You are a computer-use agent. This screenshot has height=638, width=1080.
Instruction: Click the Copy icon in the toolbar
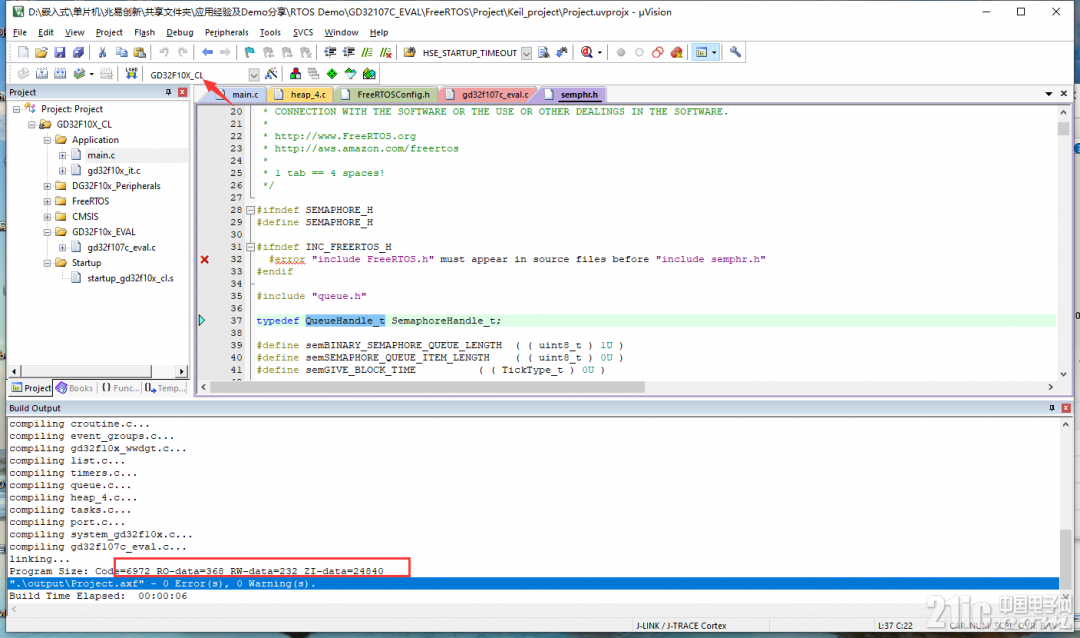[x=121, y=52]
